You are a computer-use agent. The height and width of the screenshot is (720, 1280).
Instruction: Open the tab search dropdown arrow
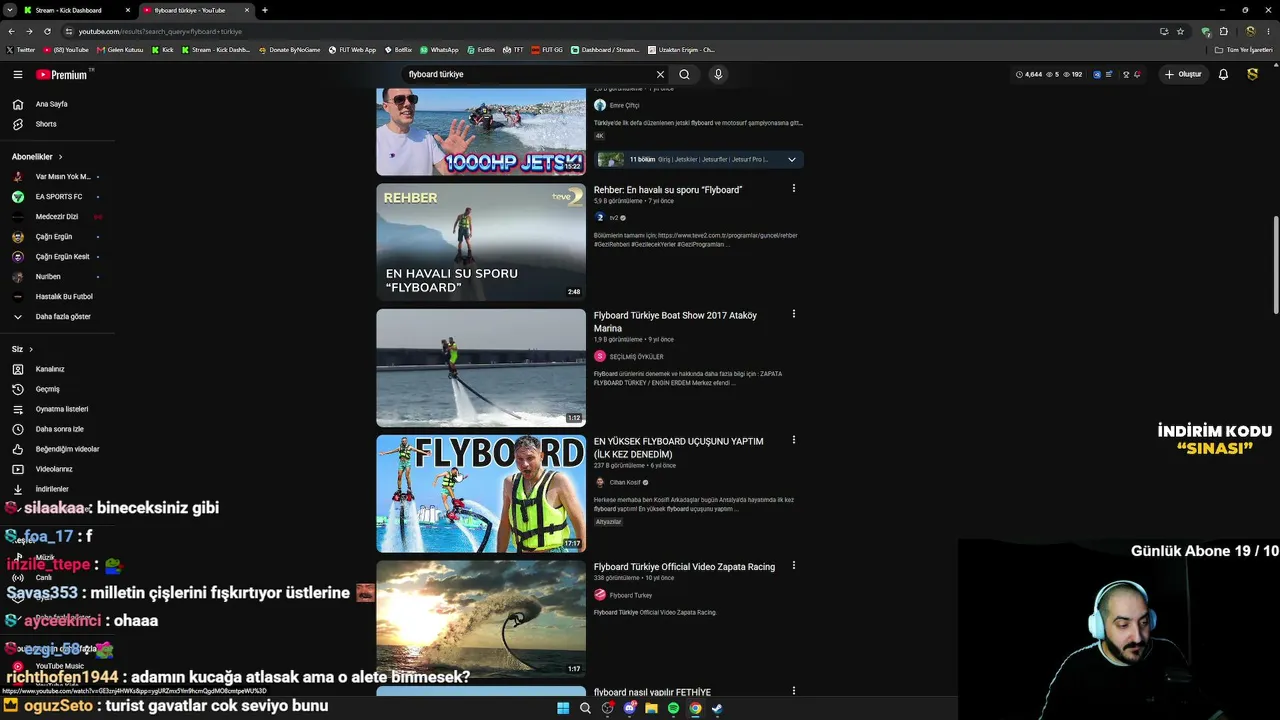(10, 10)
